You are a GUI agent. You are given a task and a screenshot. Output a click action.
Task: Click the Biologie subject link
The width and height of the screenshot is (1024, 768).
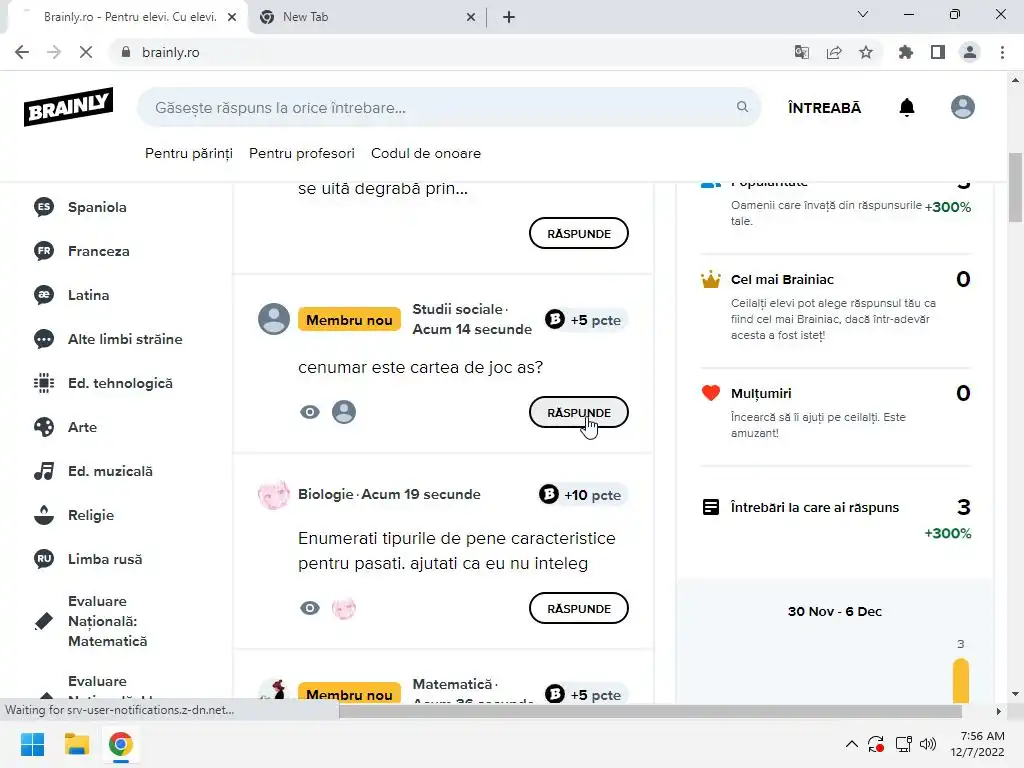(x=325, y=494)
